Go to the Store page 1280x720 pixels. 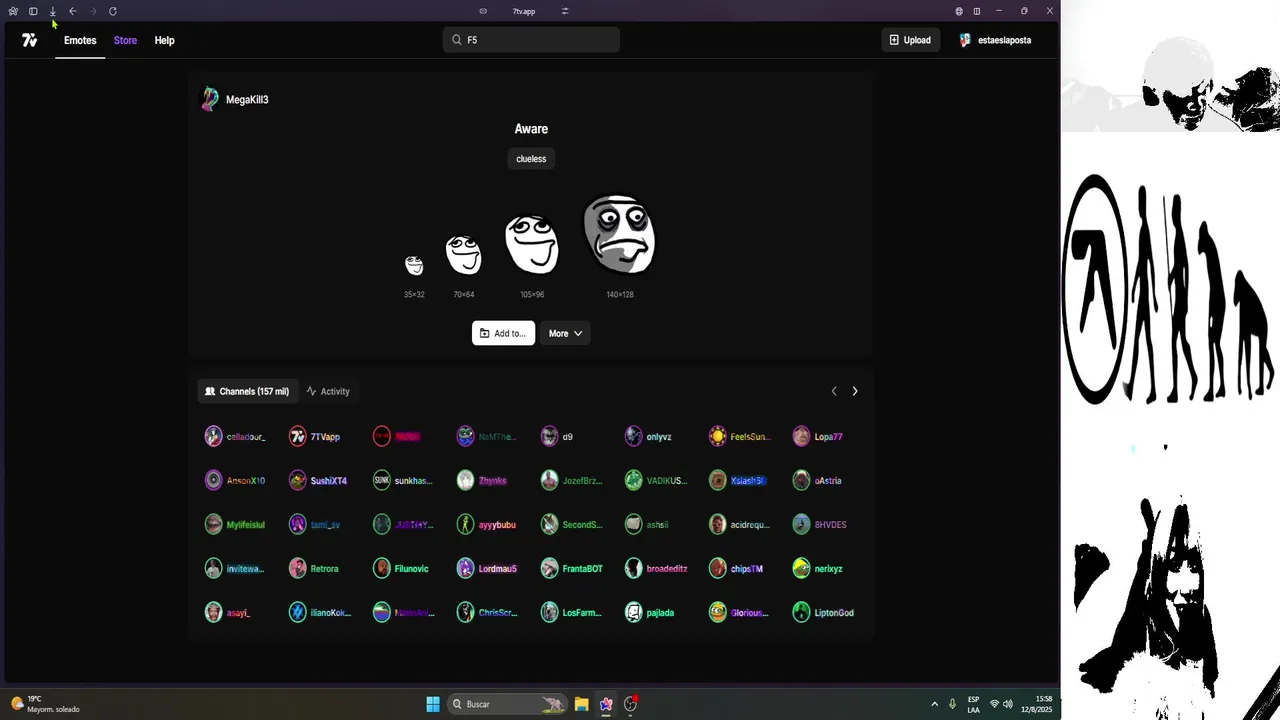125,40
